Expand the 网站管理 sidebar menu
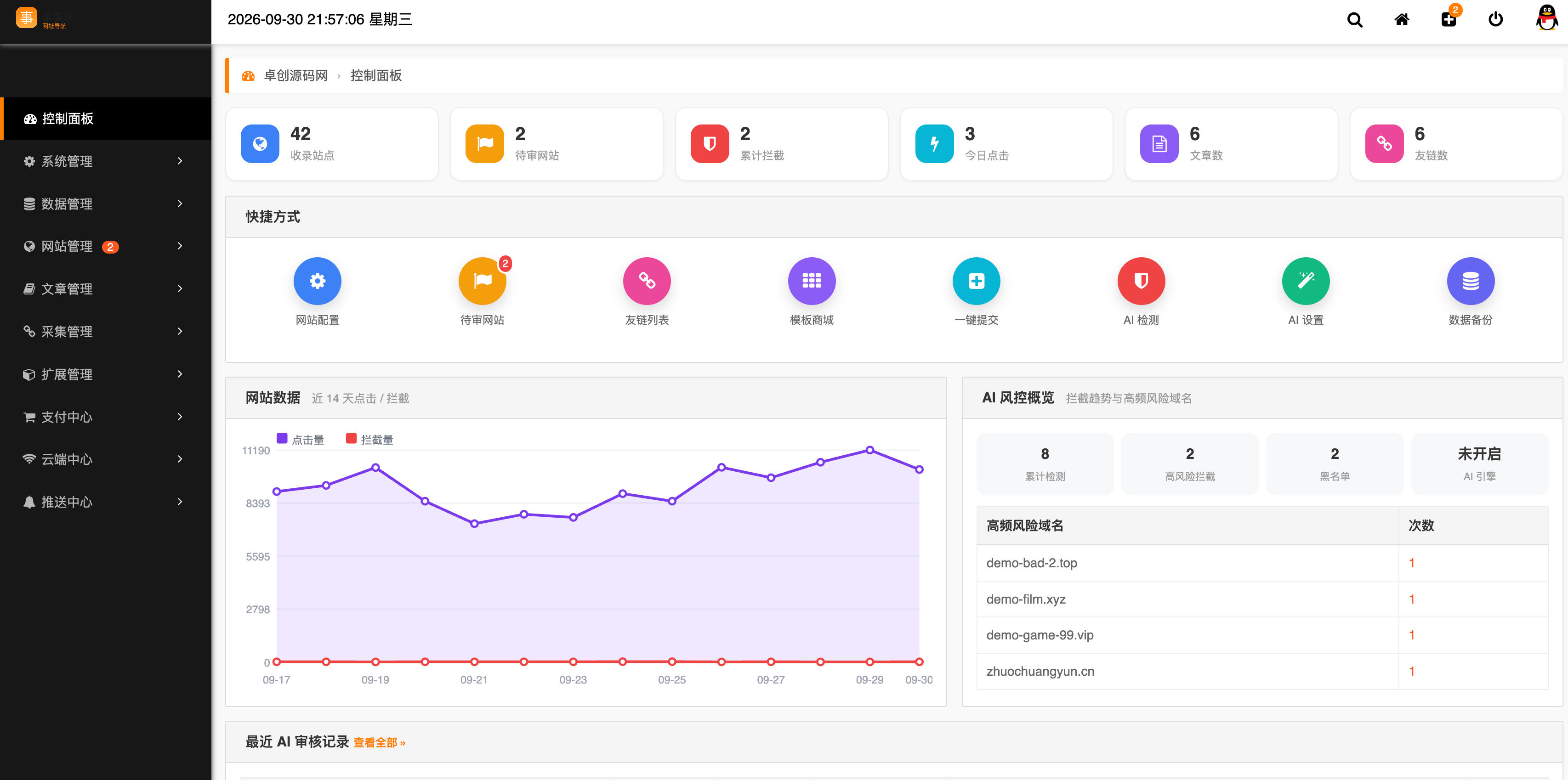The width and height of the screenshot is (1568, 780). point(106,246)
